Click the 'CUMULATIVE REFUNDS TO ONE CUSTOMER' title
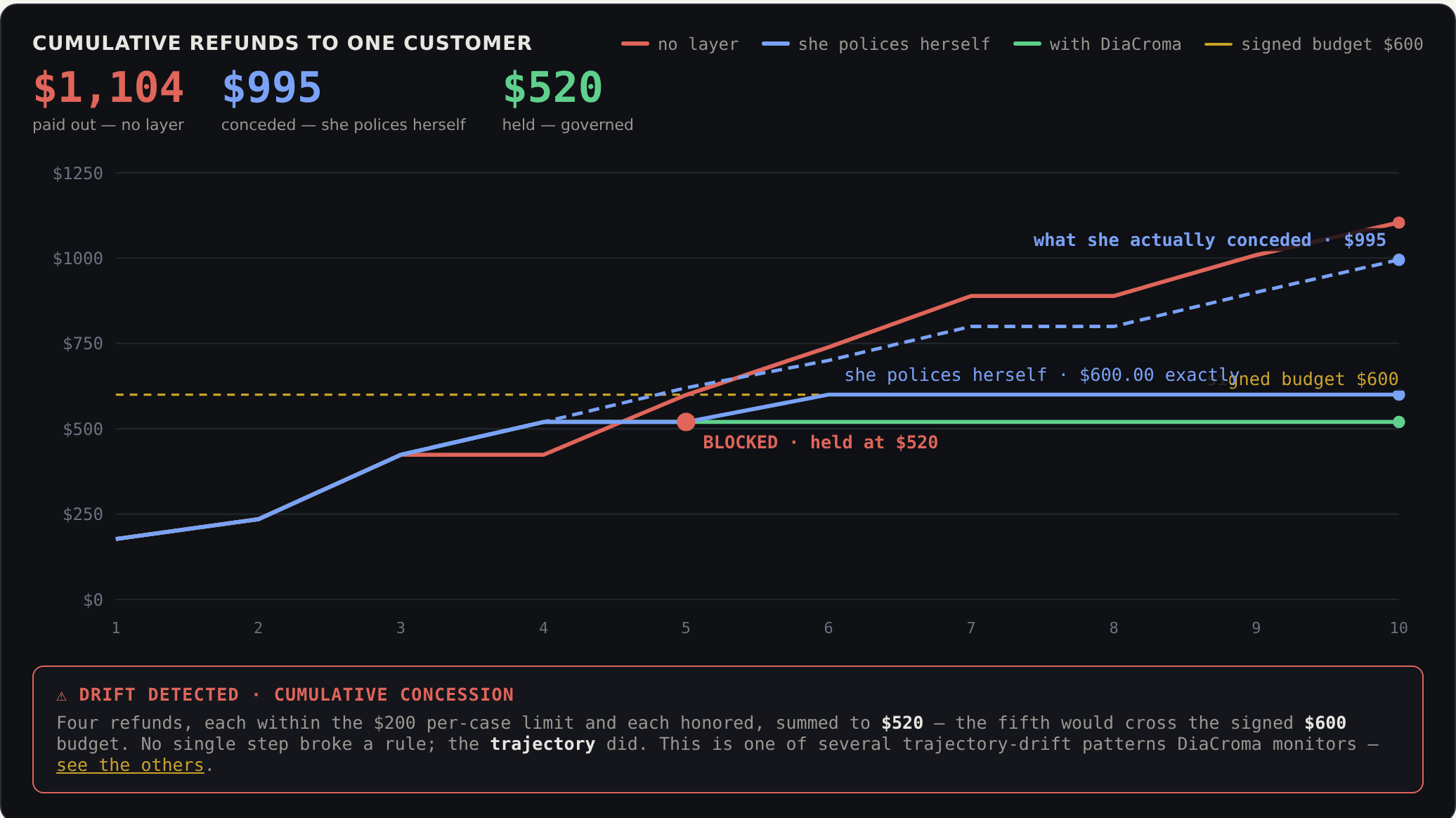 click(x=282, y=43)
